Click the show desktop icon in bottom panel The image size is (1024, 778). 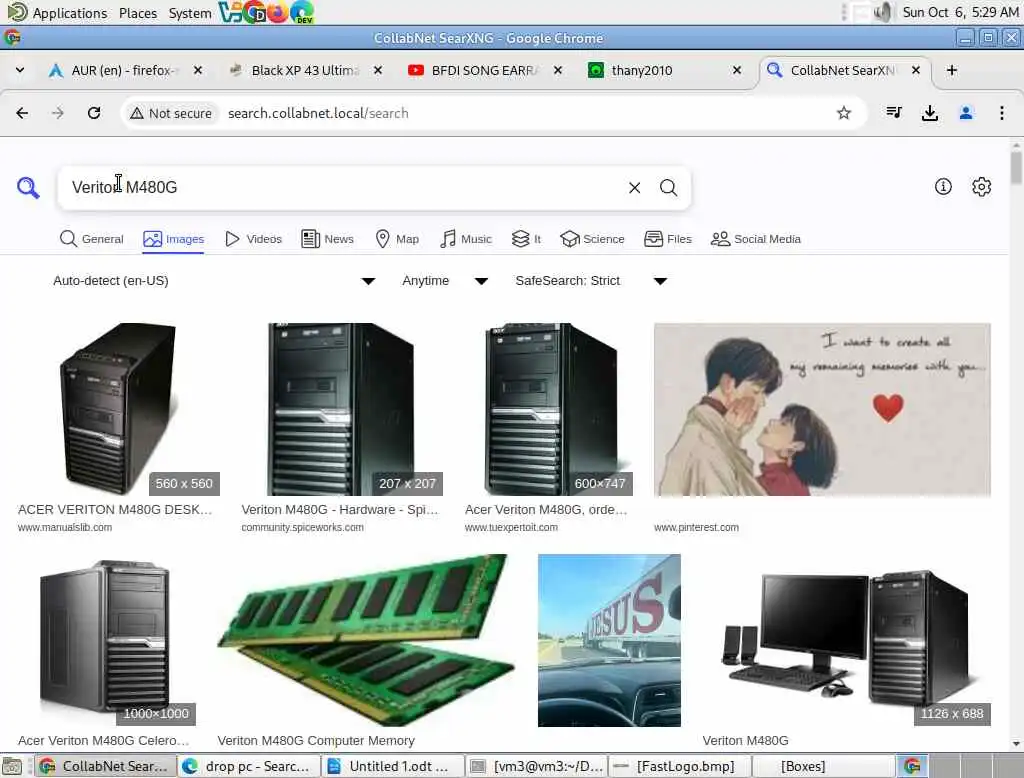(12, 766)
